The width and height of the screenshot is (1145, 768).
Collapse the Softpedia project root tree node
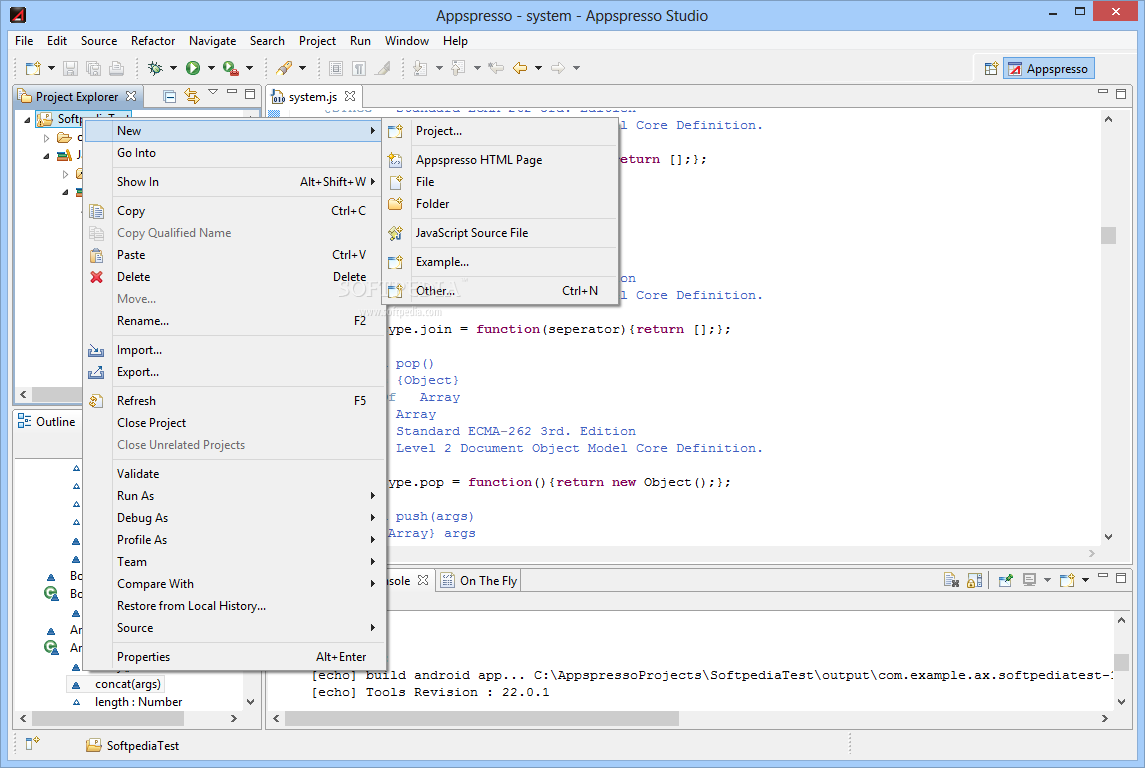[x=28, y=119]
